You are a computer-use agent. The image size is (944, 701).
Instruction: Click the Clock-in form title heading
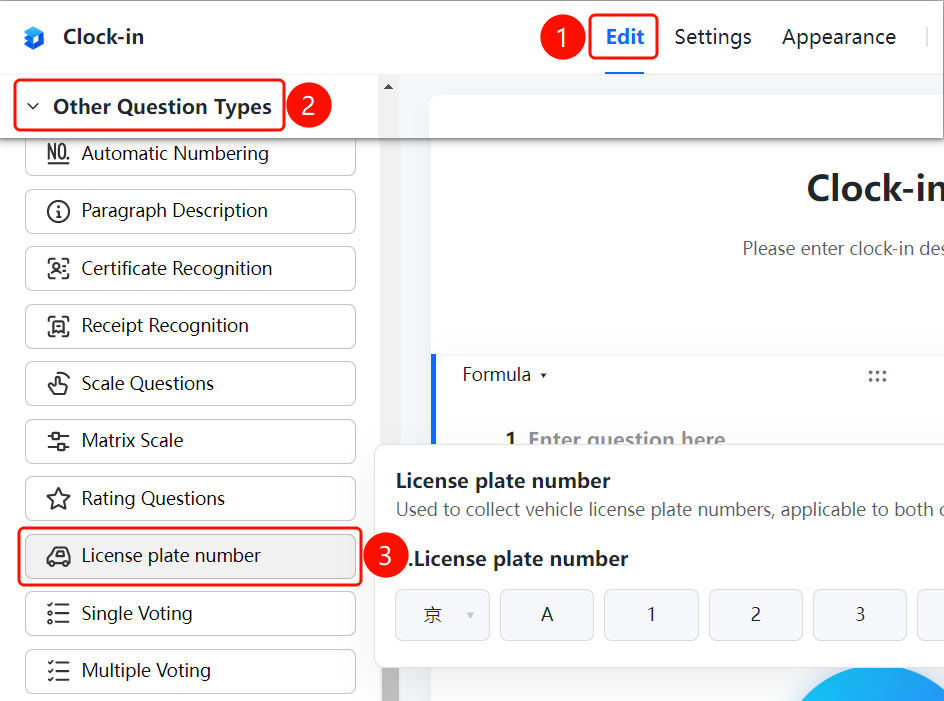point(875,188)
